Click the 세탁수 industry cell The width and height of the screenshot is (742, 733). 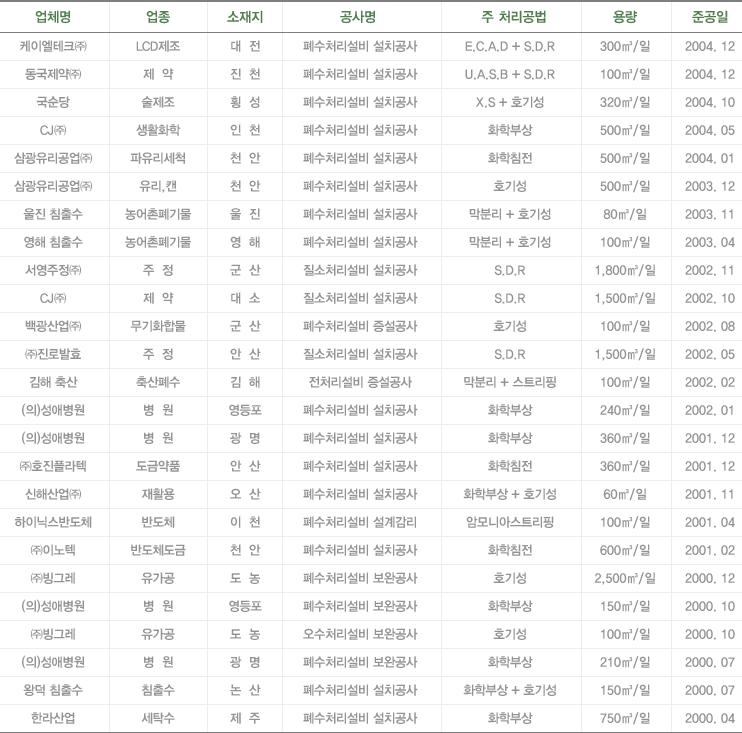click(158, 717)
